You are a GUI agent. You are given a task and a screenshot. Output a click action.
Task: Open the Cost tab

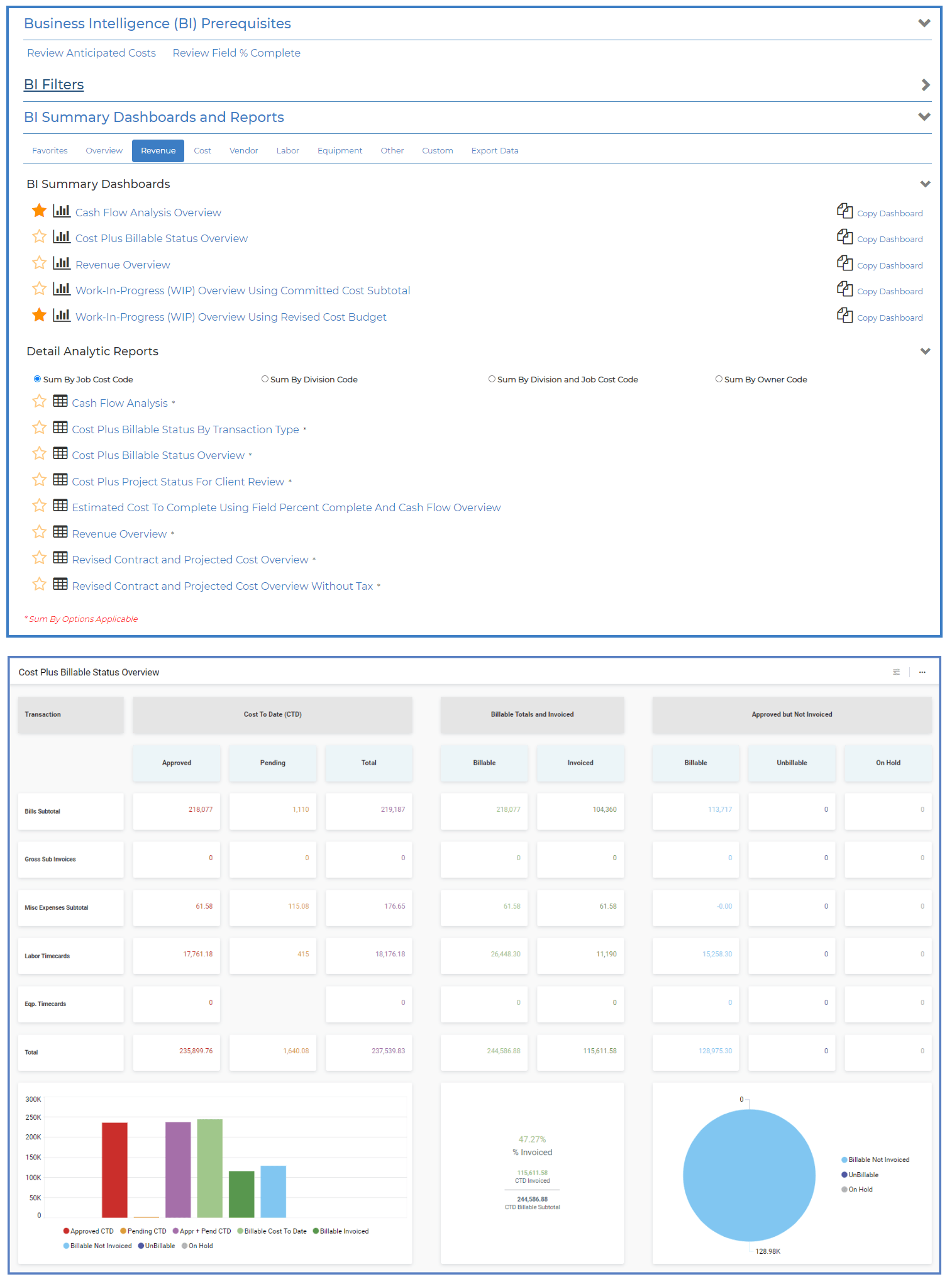tap(202, 151)
